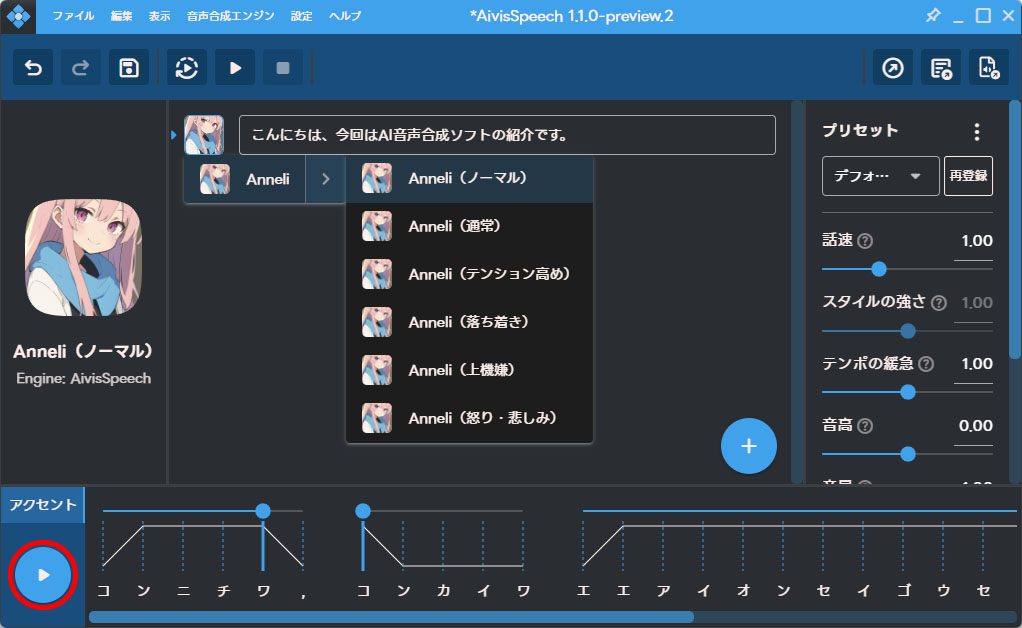This screenshot has width=1022, height=628.
Task: Click the export audio list icon
Action: 941,68
